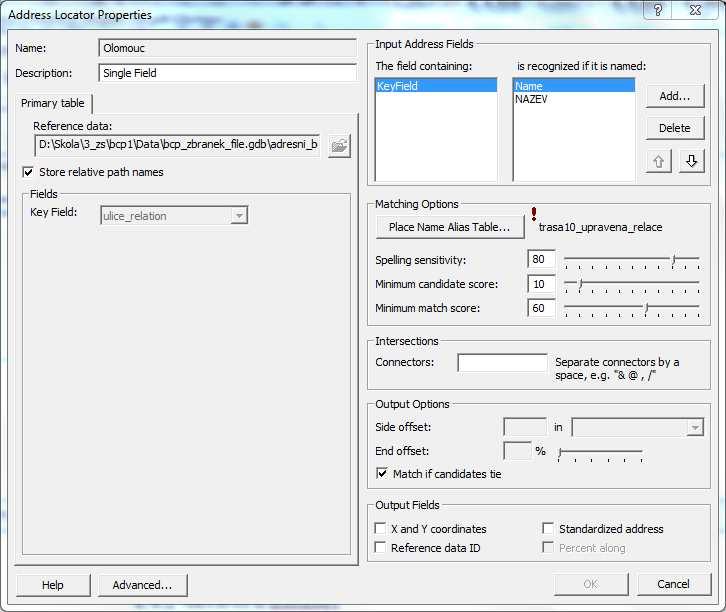Toggle Percent along checkbox
This screenshot has width=726, height=612.
coord(548,548)
